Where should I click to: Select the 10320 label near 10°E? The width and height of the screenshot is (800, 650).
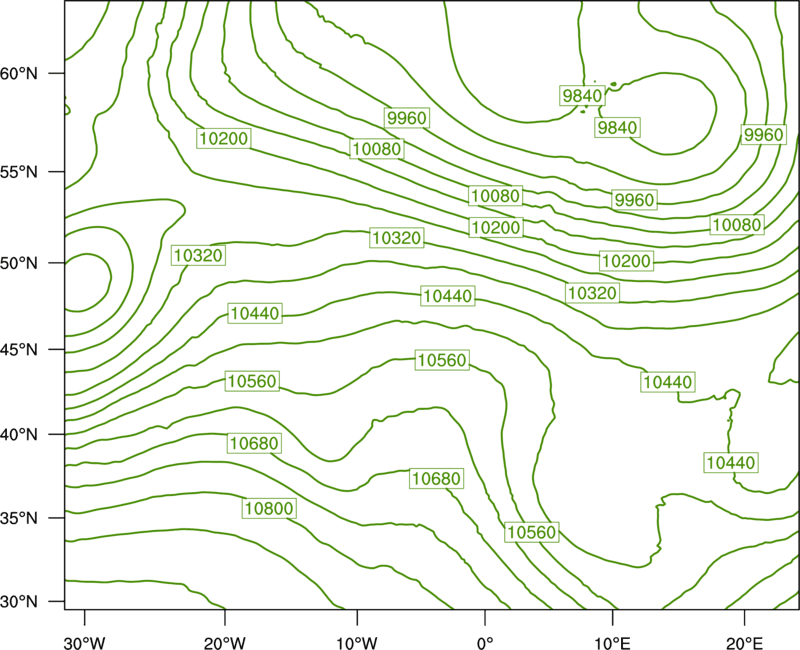click(592, 293)
